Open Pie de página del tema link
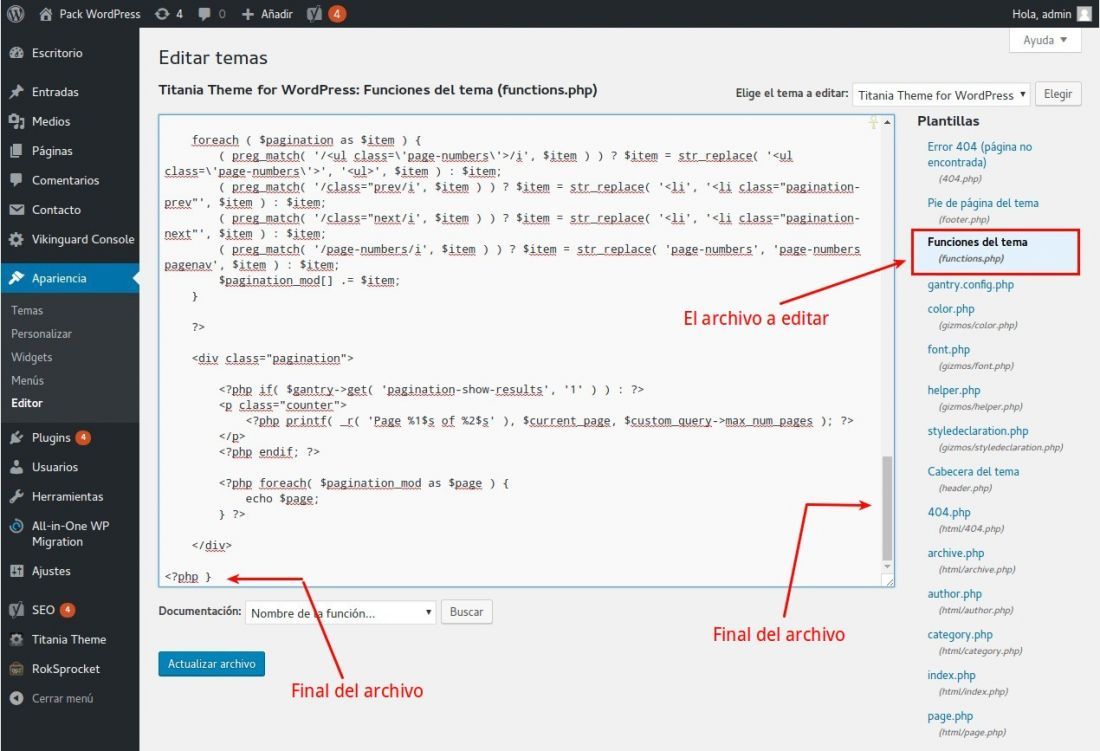The image size is (1100, 751). pyautogui.click(x=983, y=203)
